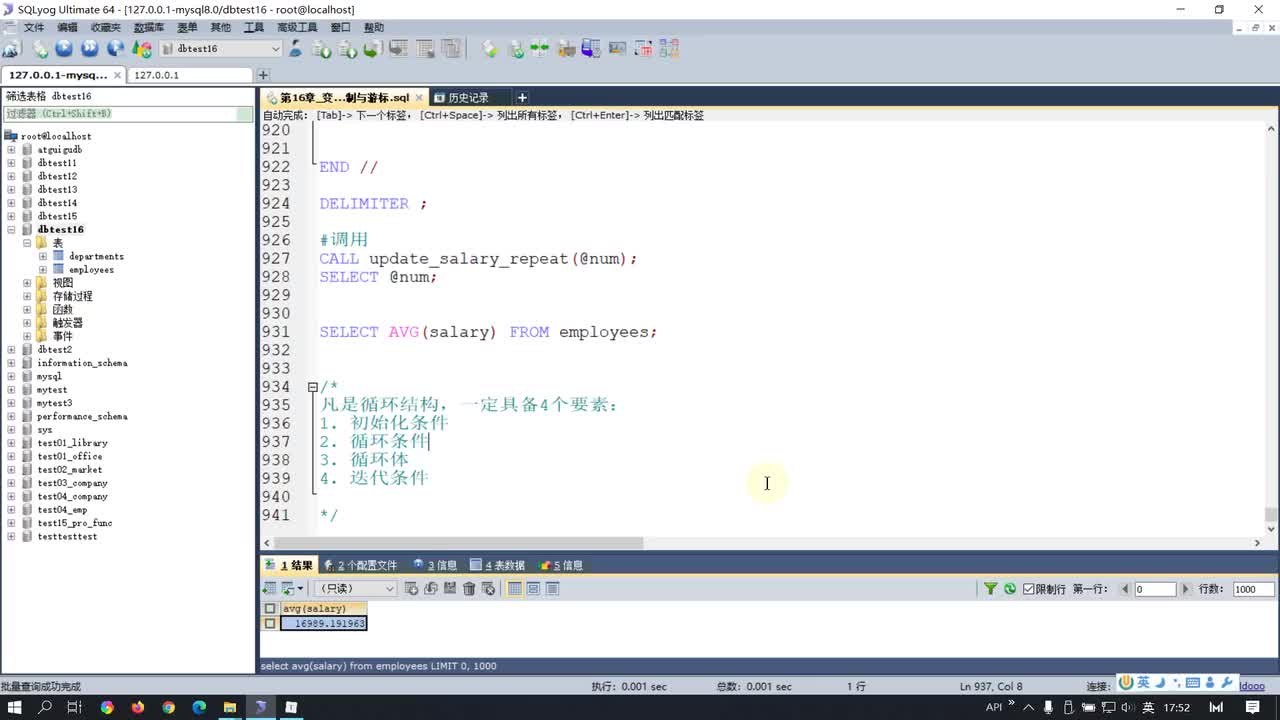Collapse the comment block at line 934
This screenshot has width=1280, height=720.
point(313,386)
